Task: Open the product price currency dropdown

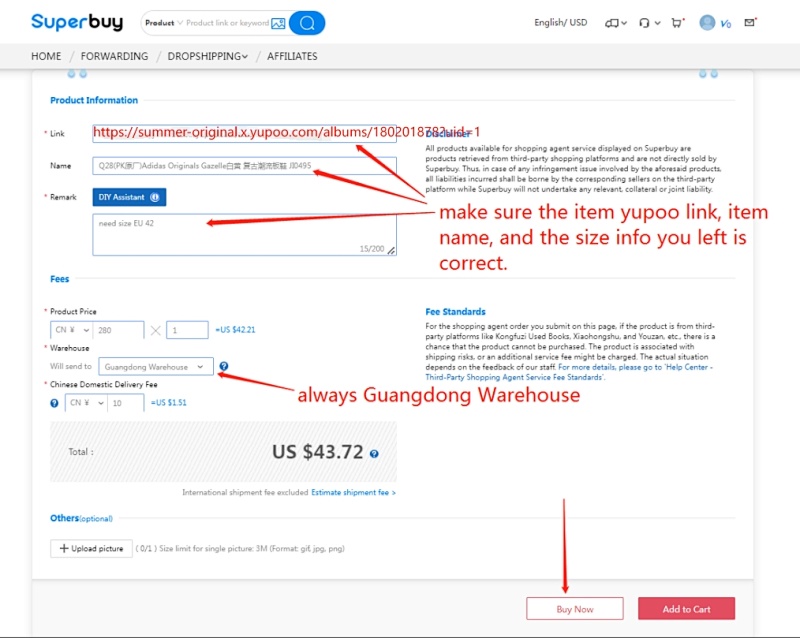Action: click(71, 330)
